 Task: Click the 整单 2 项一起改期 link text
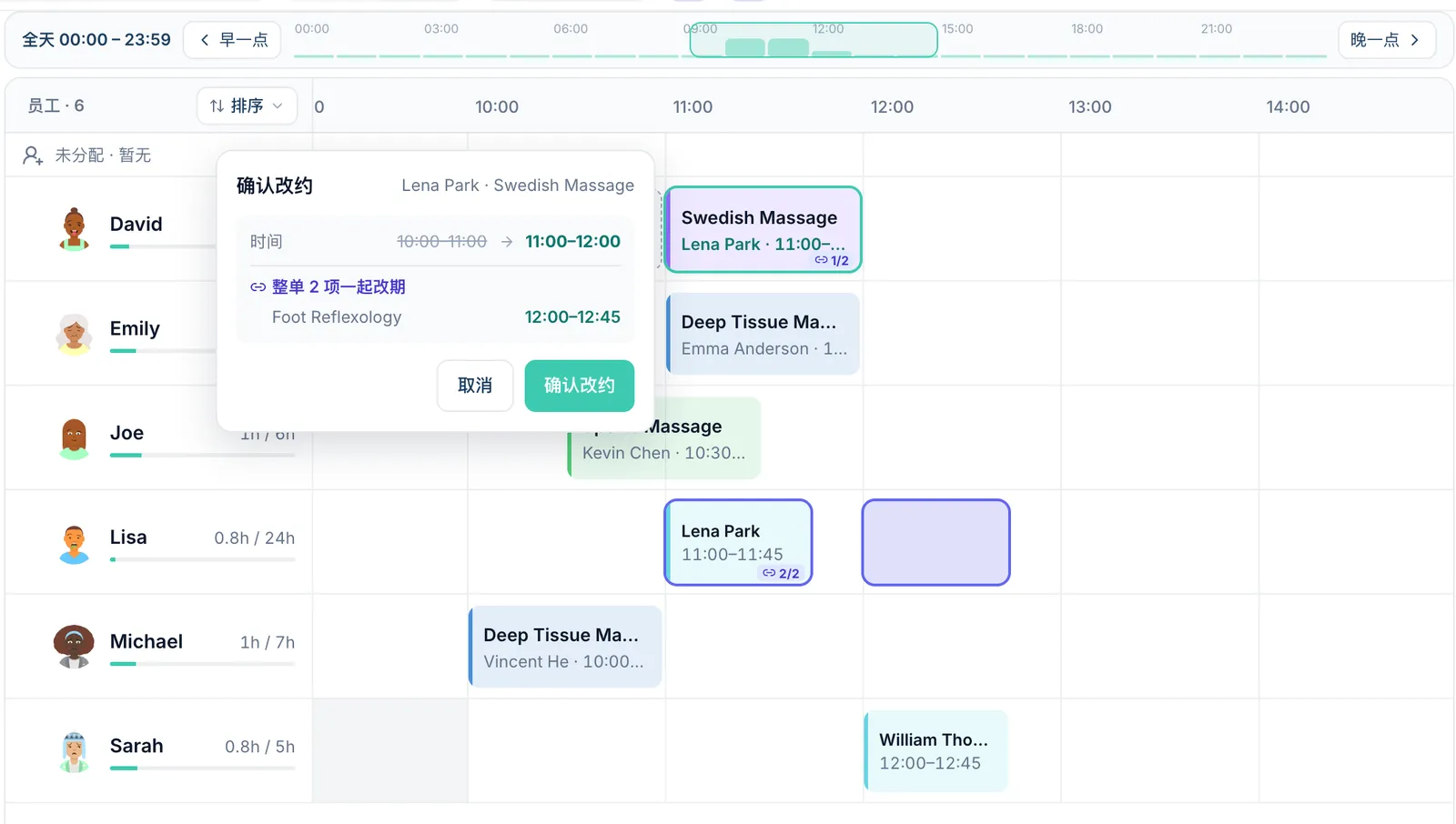pyautogui.click(x=339, y=287)
